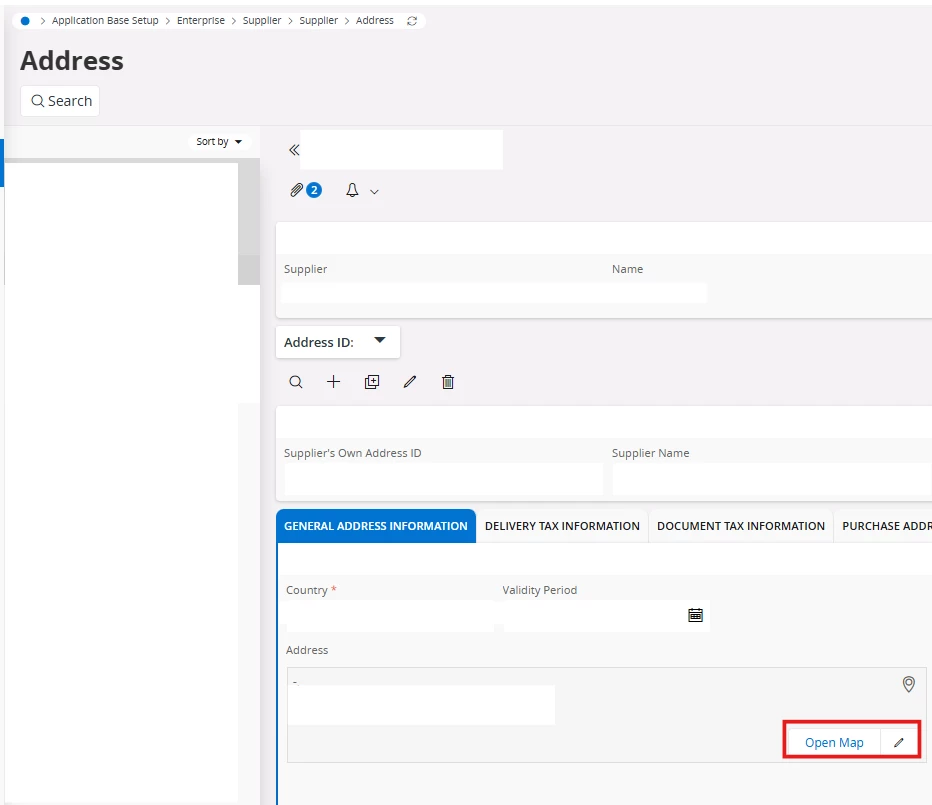932x805 pixels.
Task: Expand the Sort by dropdown
Action: [x=219, y=142]
